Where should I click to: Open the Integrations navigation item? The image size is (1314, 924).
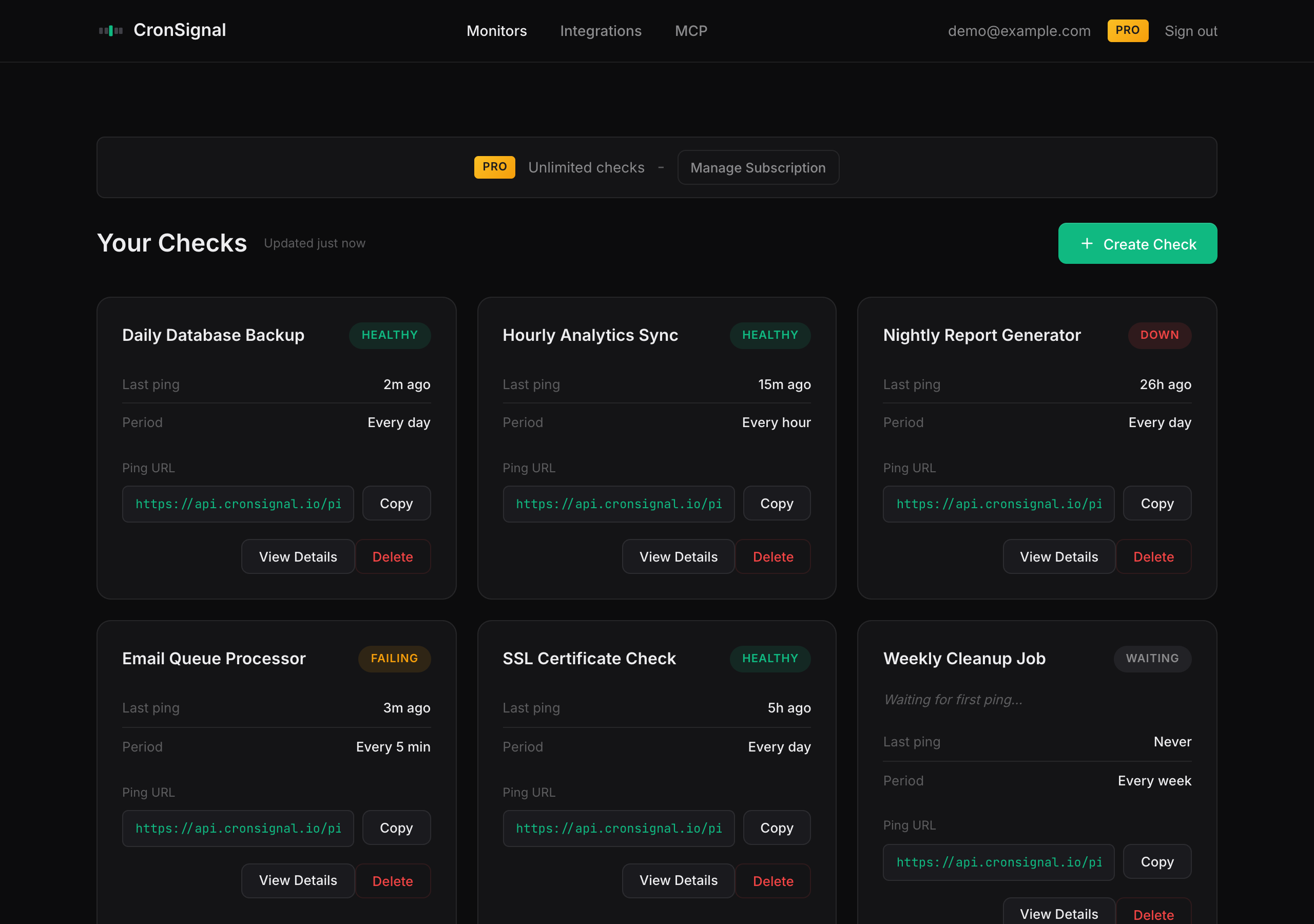pos(601,30)
